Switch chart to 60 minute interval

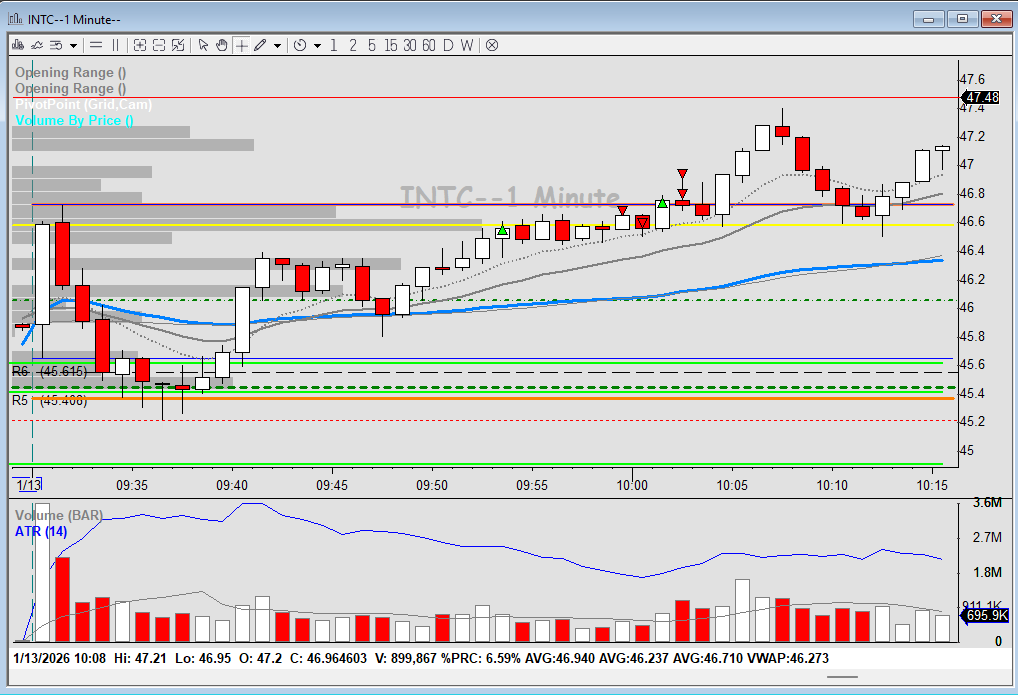pos(428,45)
